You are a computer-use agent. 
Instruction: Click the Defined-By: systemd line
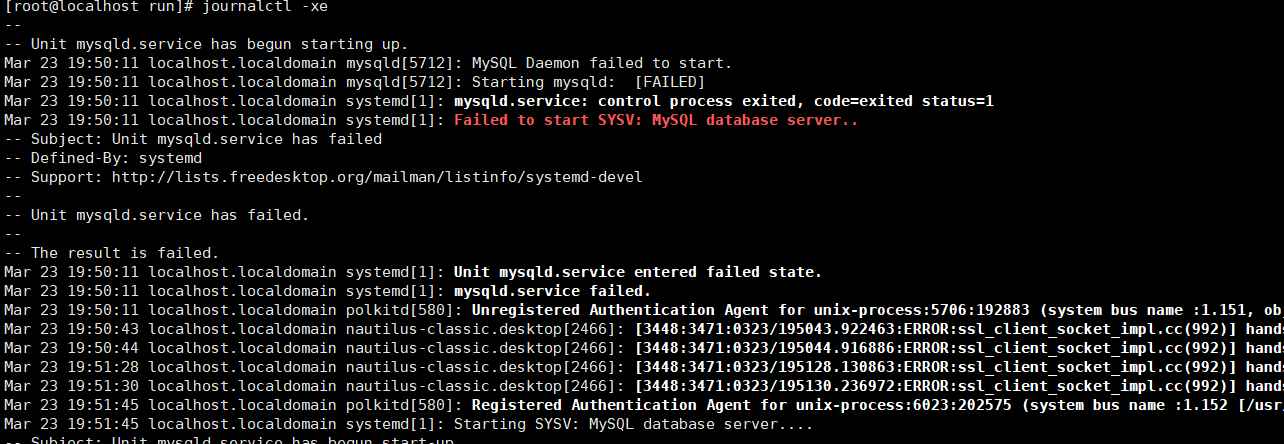(x=103, y=158)
